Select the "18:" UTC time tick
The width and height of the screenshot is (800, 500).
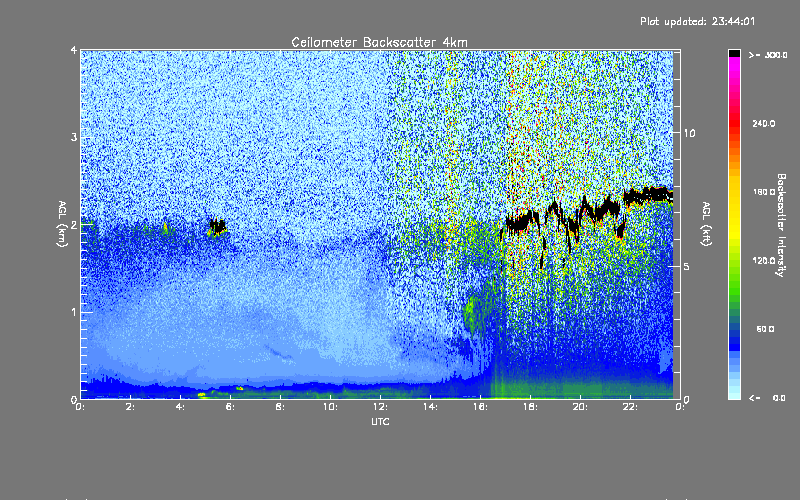click(530, 407)
